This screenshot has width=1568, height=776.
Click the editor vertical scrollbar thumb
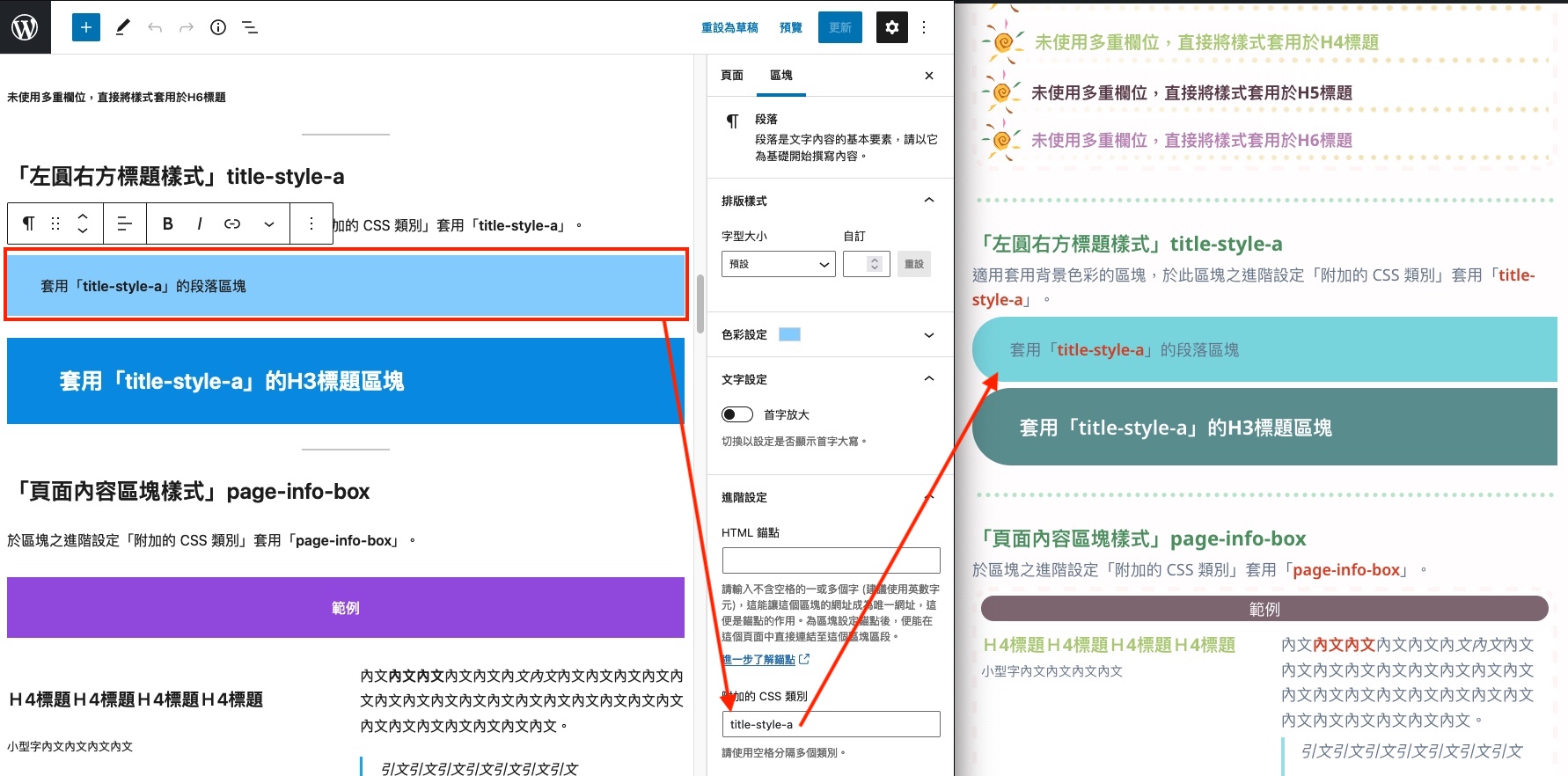(700, 304)
